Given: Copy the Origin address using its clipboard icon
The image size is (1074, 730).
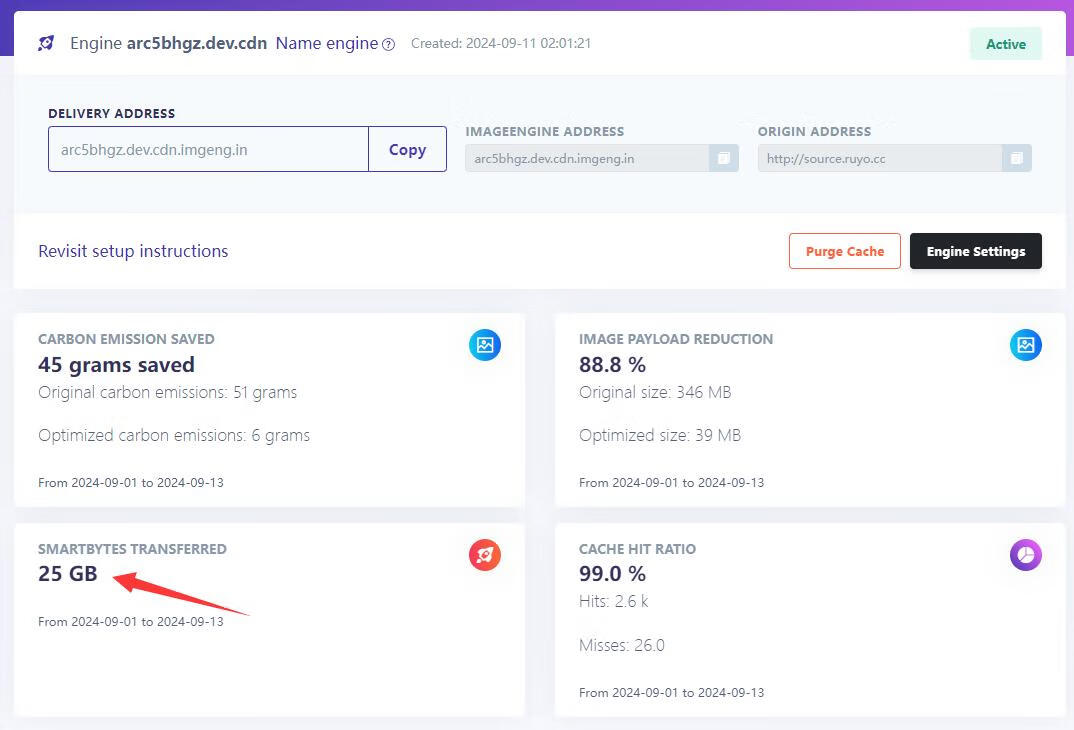Looking at the screenshot, I should click(1016, 158).
